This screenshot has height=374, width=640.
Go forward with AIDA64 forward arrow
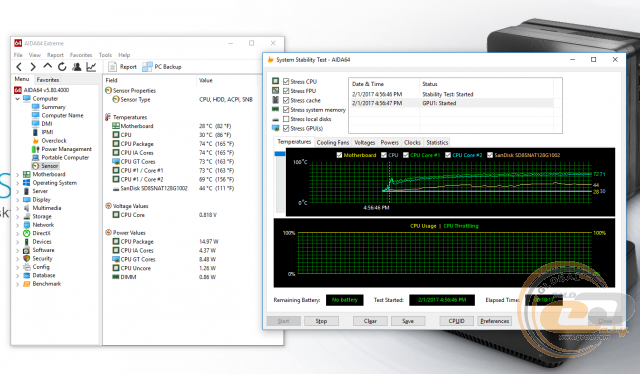[33, 67]
